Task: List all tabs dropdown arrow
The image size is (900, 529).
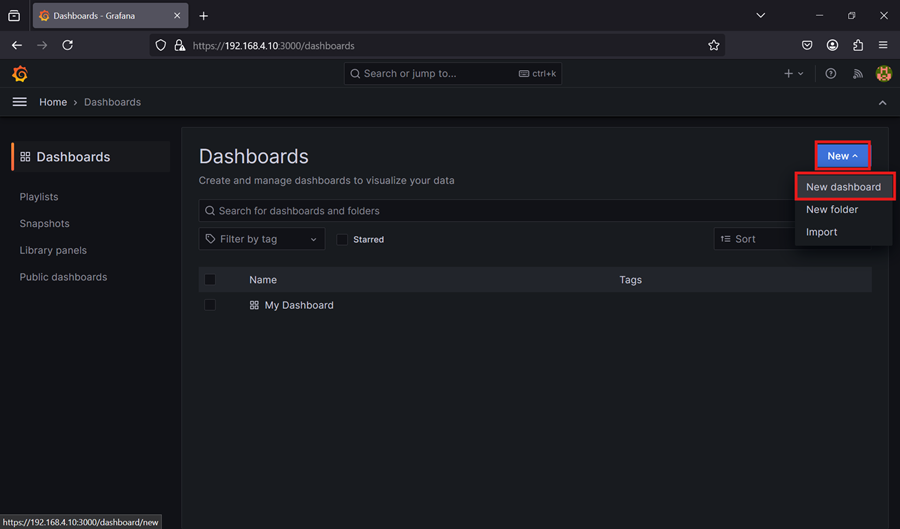Action: point(761,15)
